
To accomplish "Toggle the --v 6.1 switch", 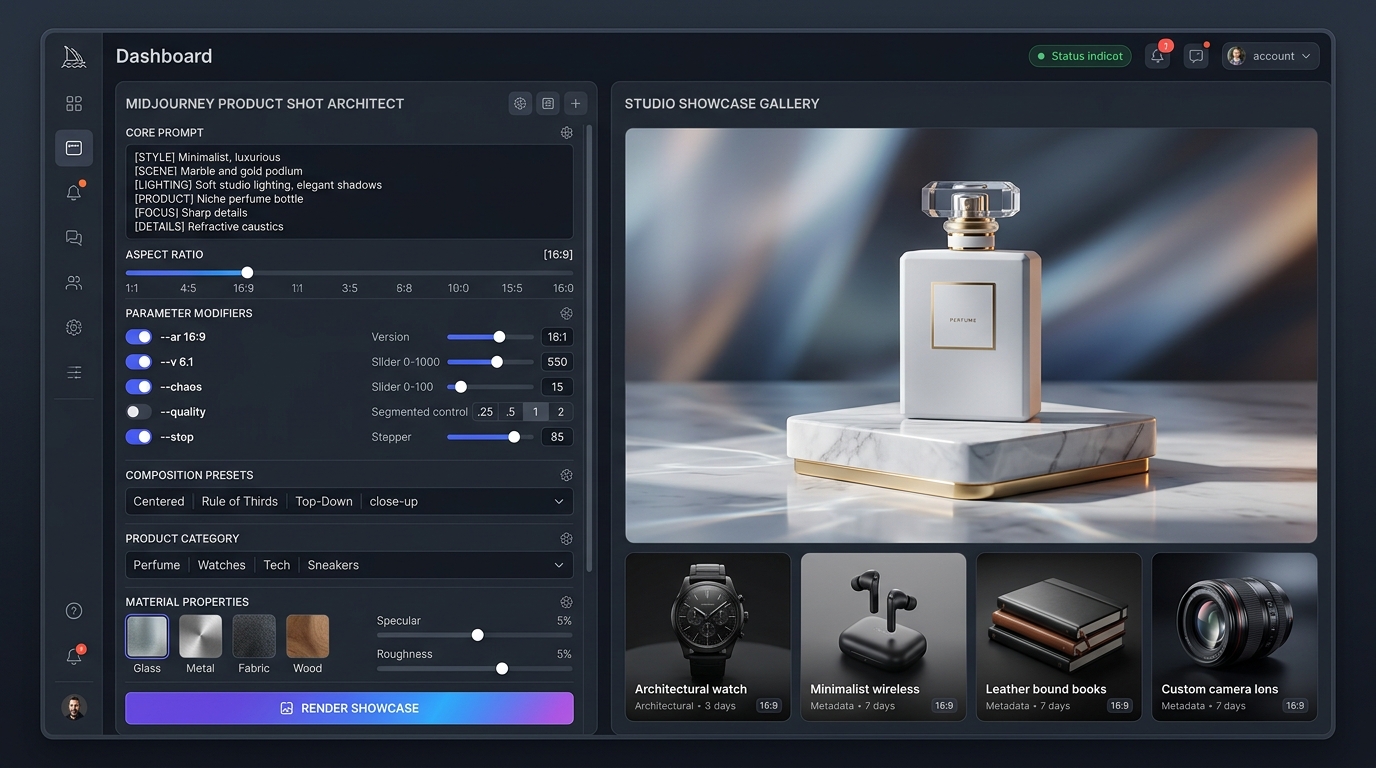I will 139,362.
